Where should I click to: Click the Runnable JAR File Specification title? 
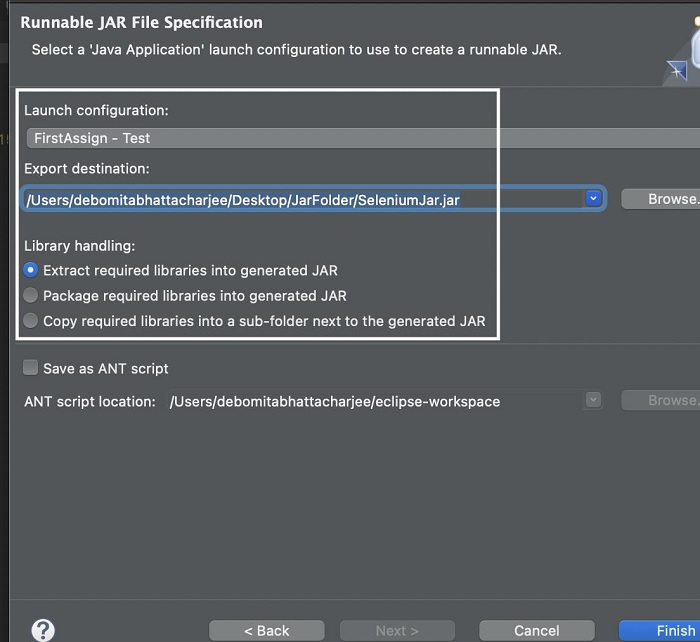(x=142, y=22)
